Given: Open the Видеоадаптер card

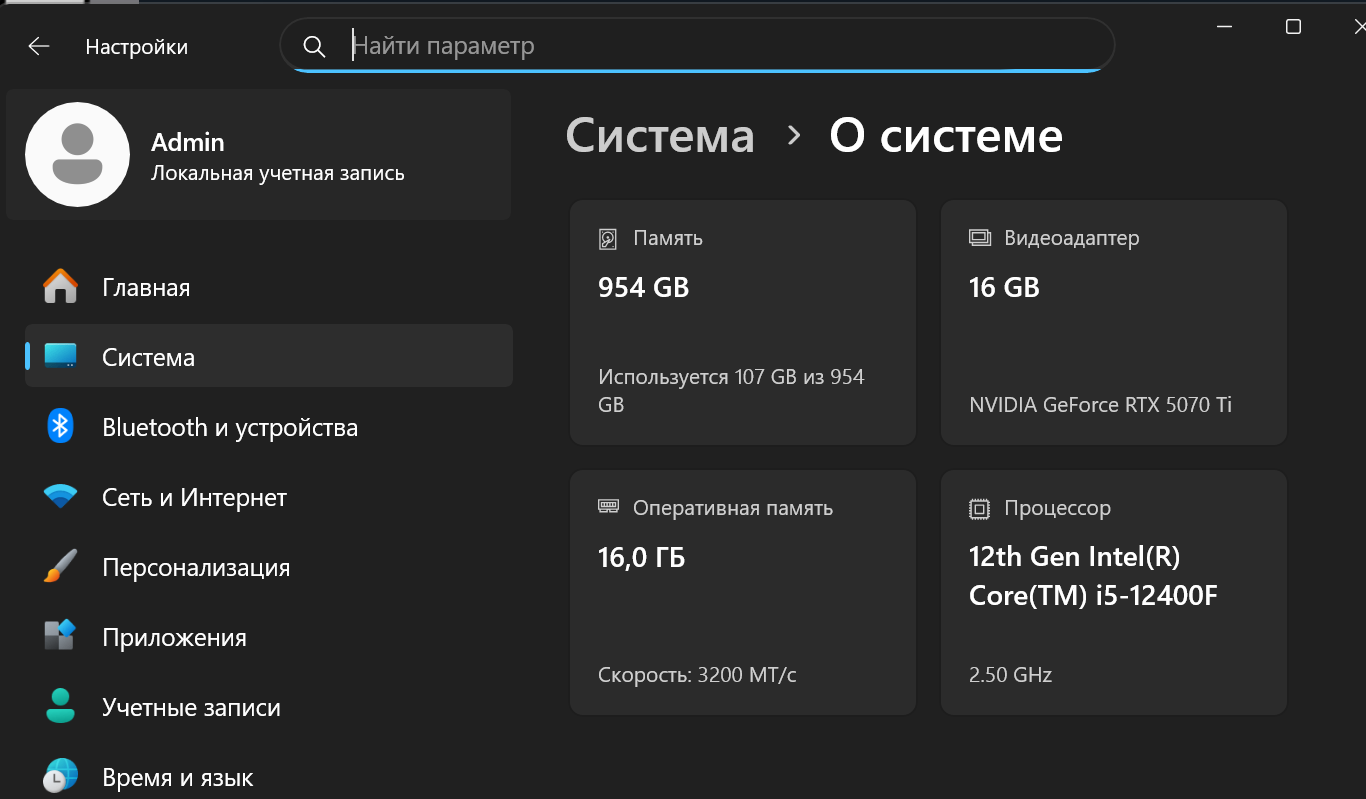Looking at the screenshot, I should [x=1113, y=322].
